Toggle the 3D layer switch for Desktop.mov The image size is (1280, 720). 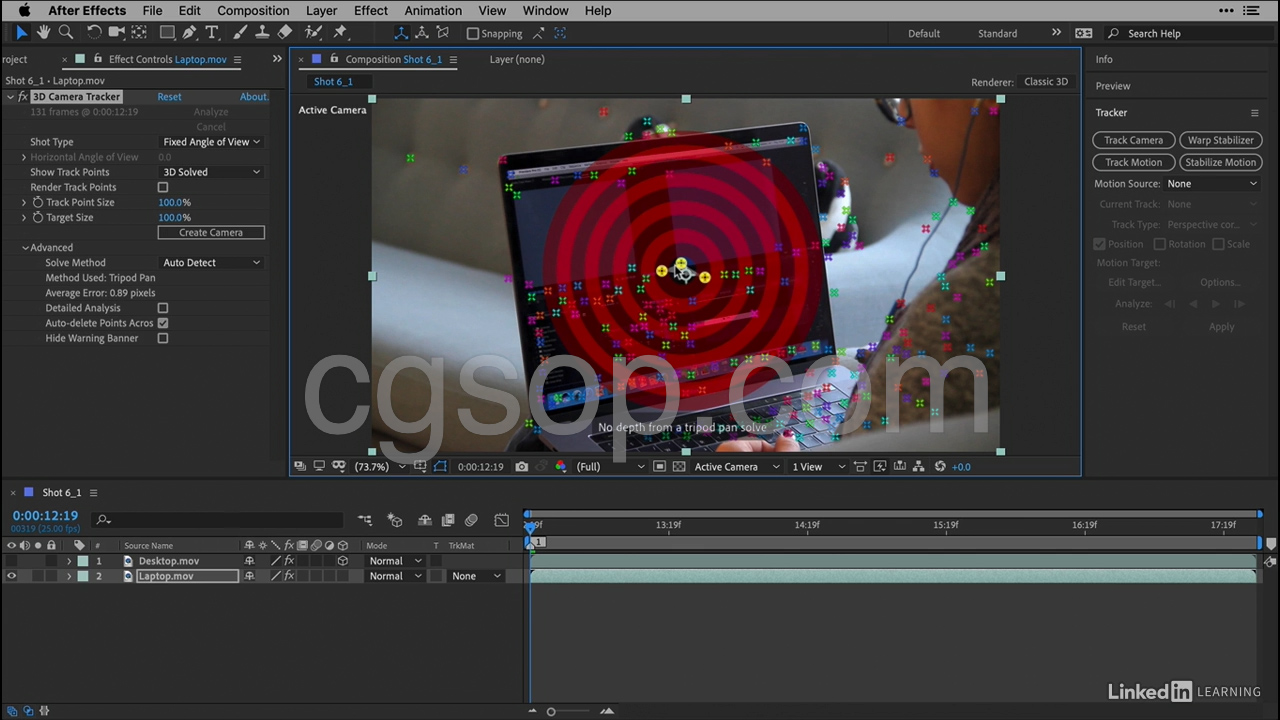tap(343, 561)
